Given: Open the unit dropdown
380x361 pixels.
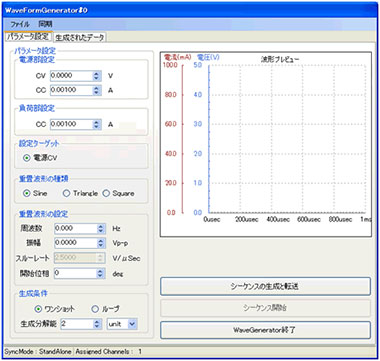Looking at the screenshot, I should coord(122,324).
